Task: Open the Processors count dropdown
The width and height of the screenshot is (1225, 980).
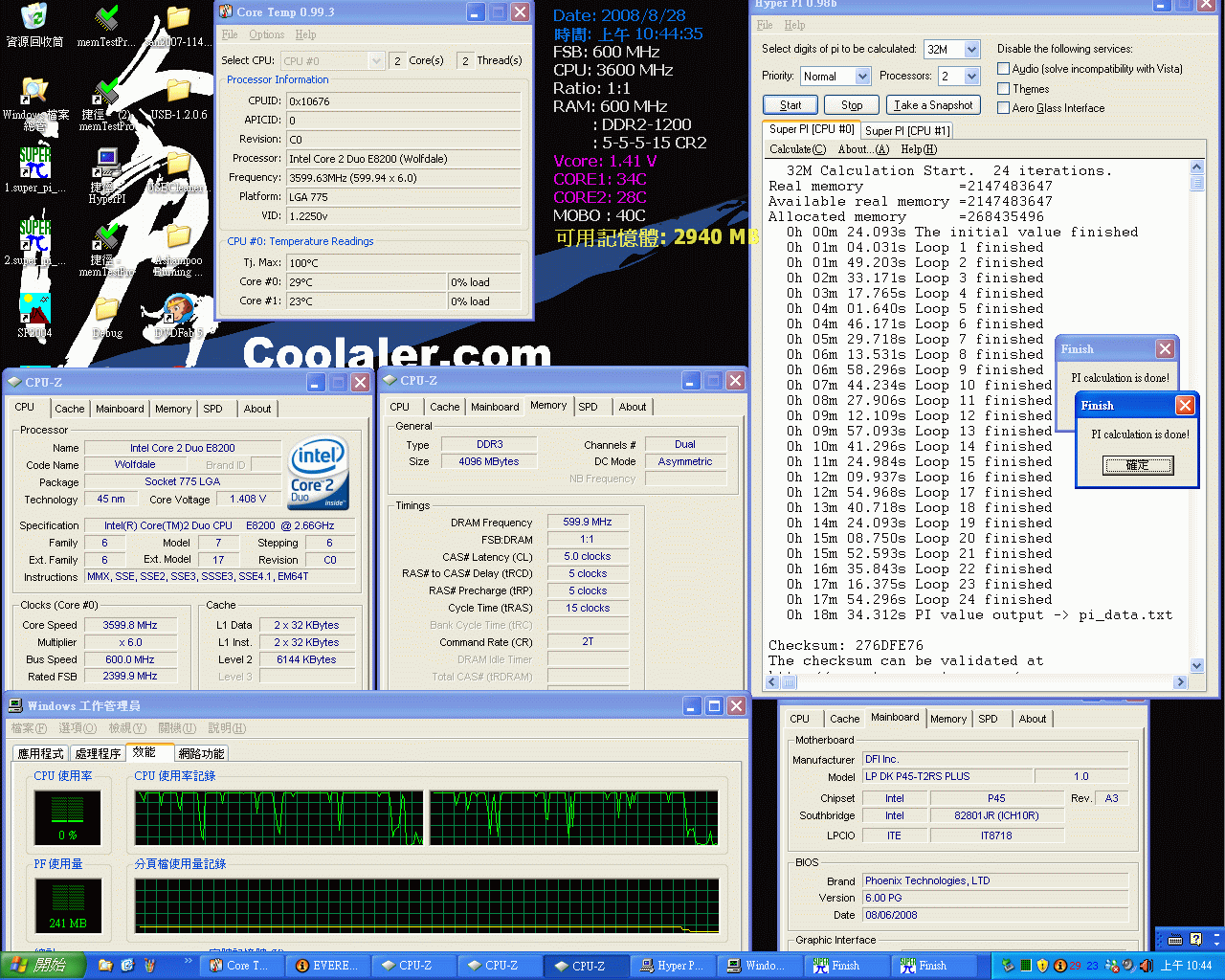Action: pos(972,76)
